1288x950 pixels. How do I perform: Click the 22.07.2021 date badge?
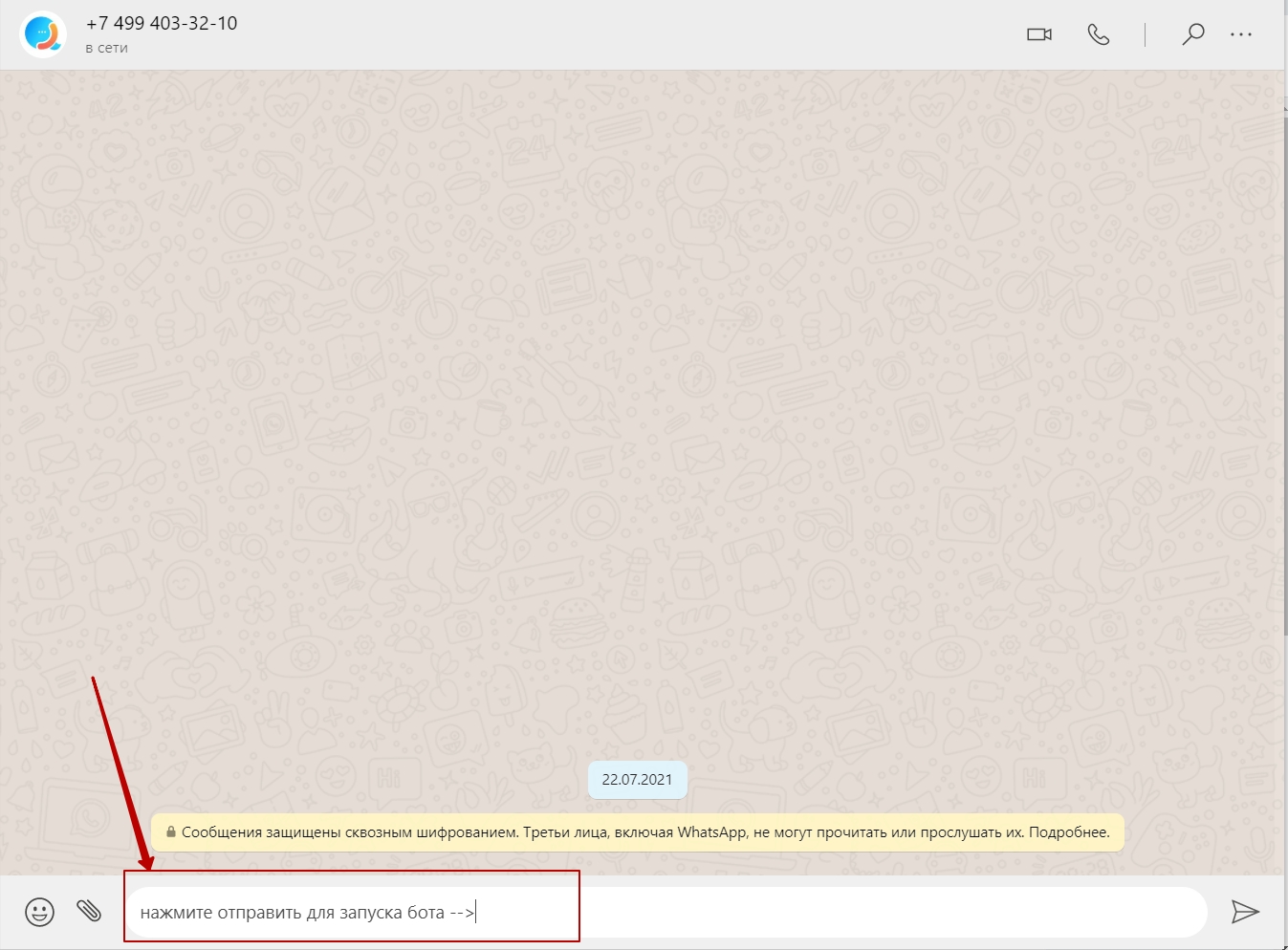pyautogui.click(x=637, y=780)
